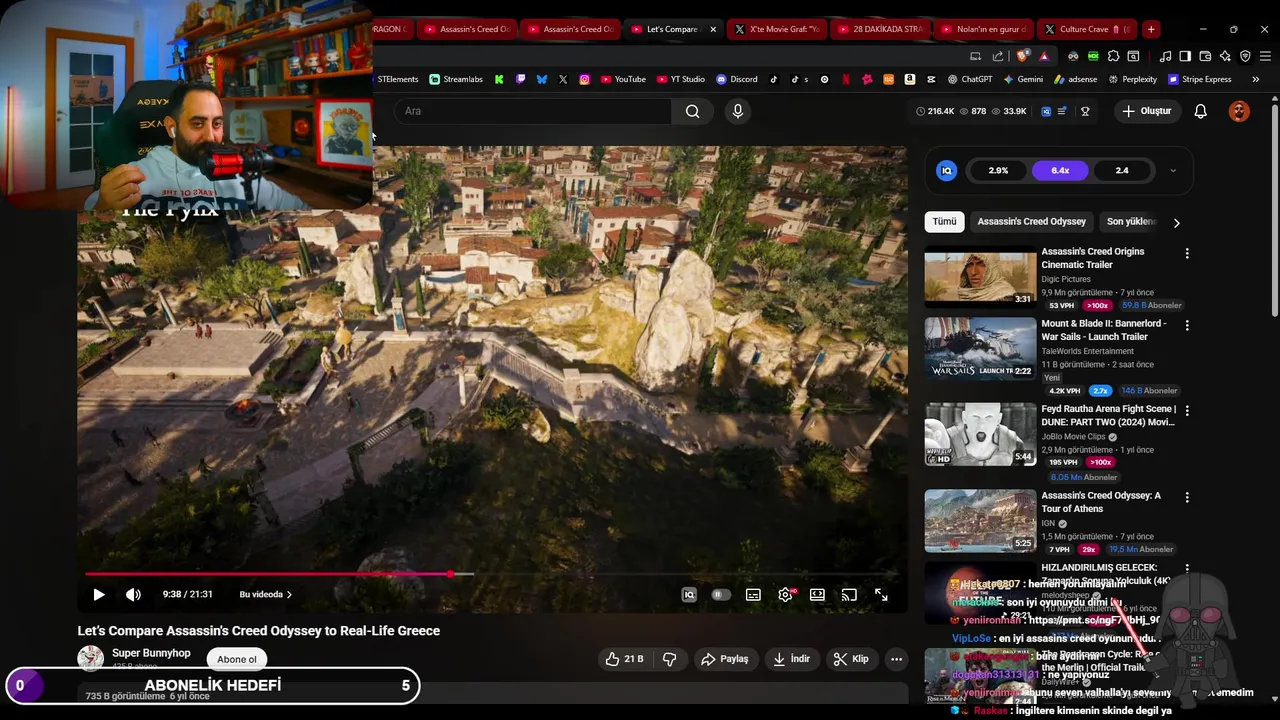Start voice search with the microphone
This screenshot has width=1280, height=720.
(738, 111)
